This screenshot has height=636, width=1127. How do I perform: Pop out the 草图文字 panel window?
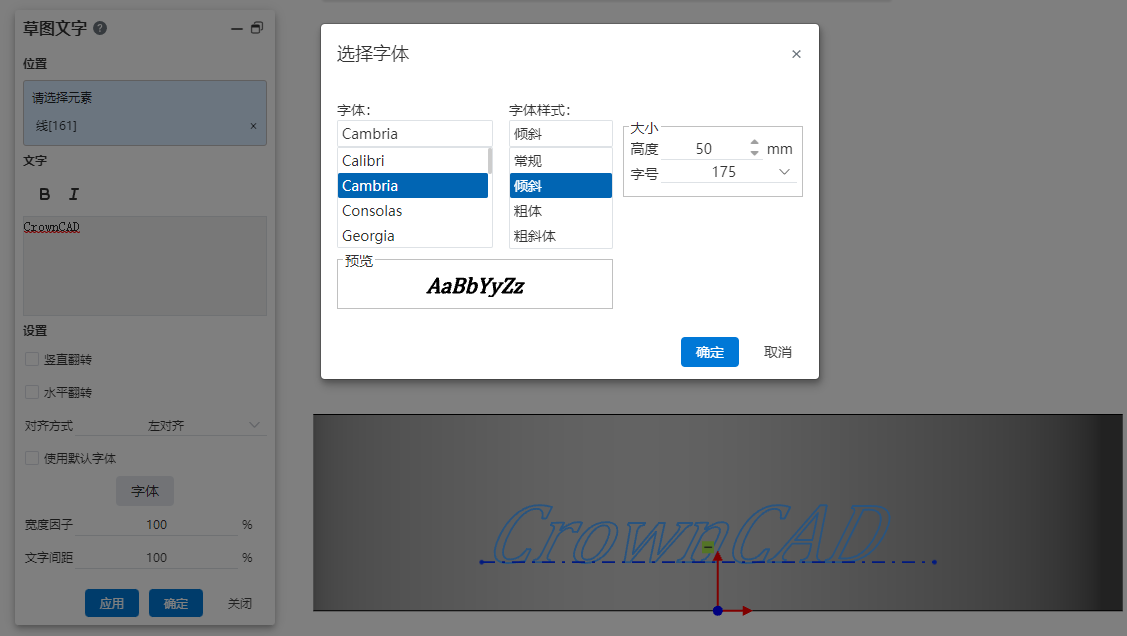[257, 28]
